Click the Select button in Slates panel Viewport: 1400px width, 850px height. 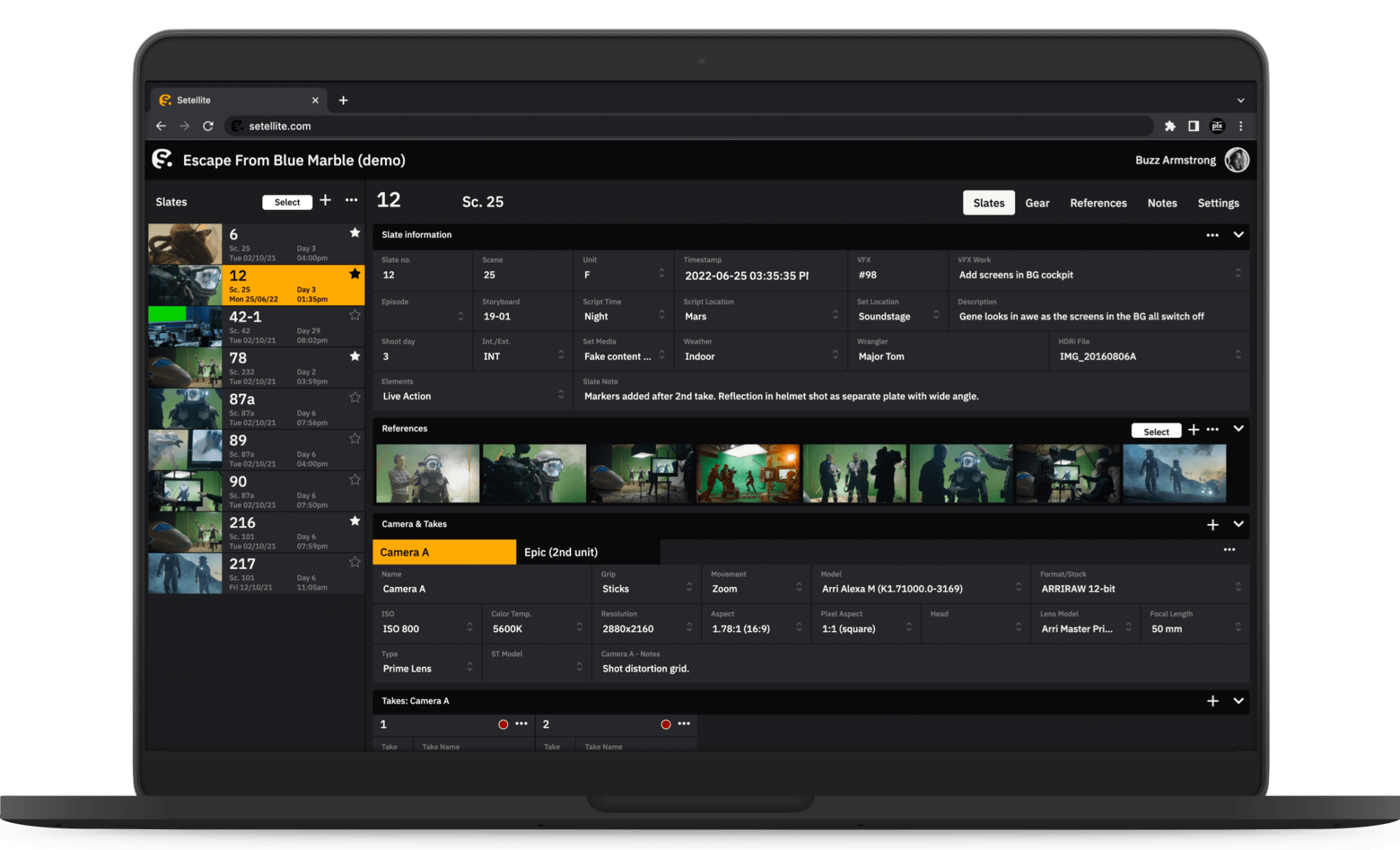(287, 202)
